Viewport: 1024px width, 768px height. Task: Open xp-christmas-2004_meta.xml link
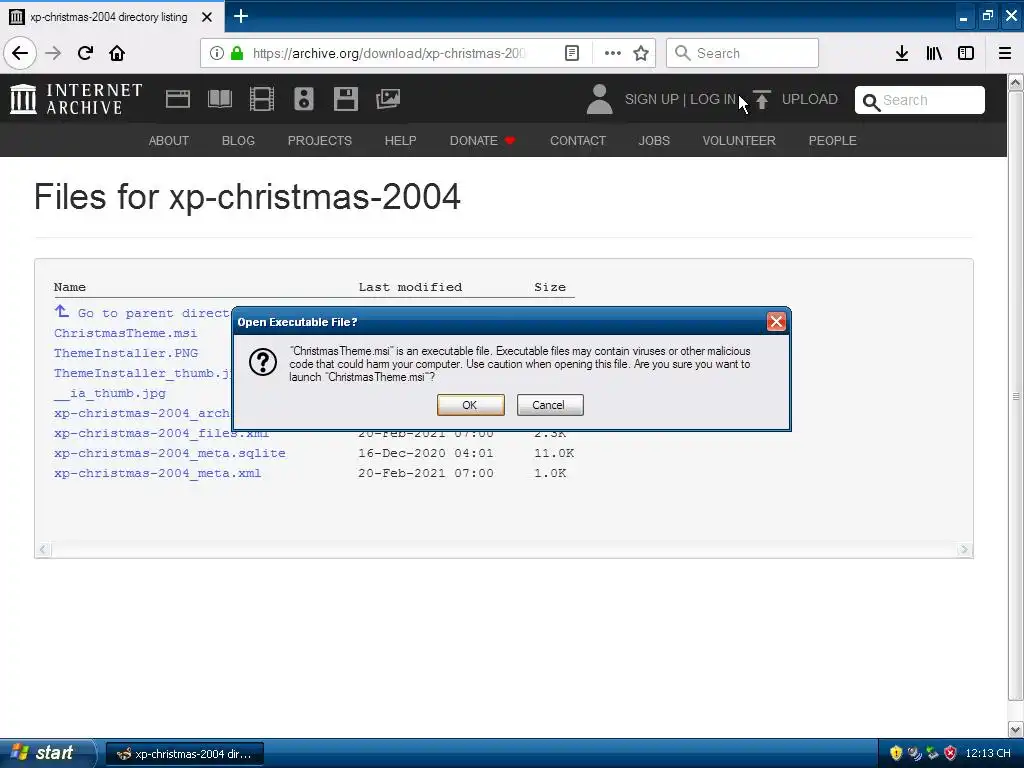pos(157,473)
